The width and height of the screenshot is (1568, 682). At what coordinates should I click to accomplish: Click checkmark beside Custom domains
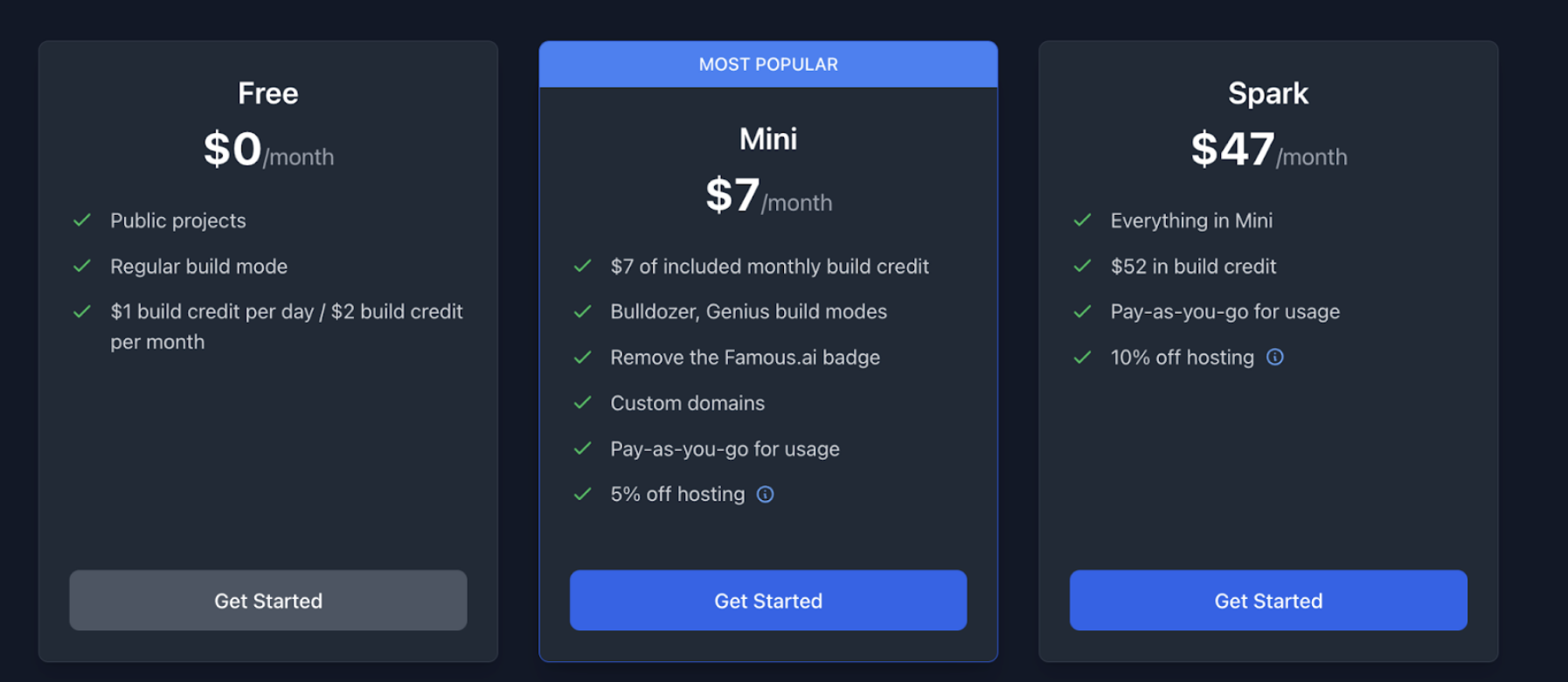582,403
